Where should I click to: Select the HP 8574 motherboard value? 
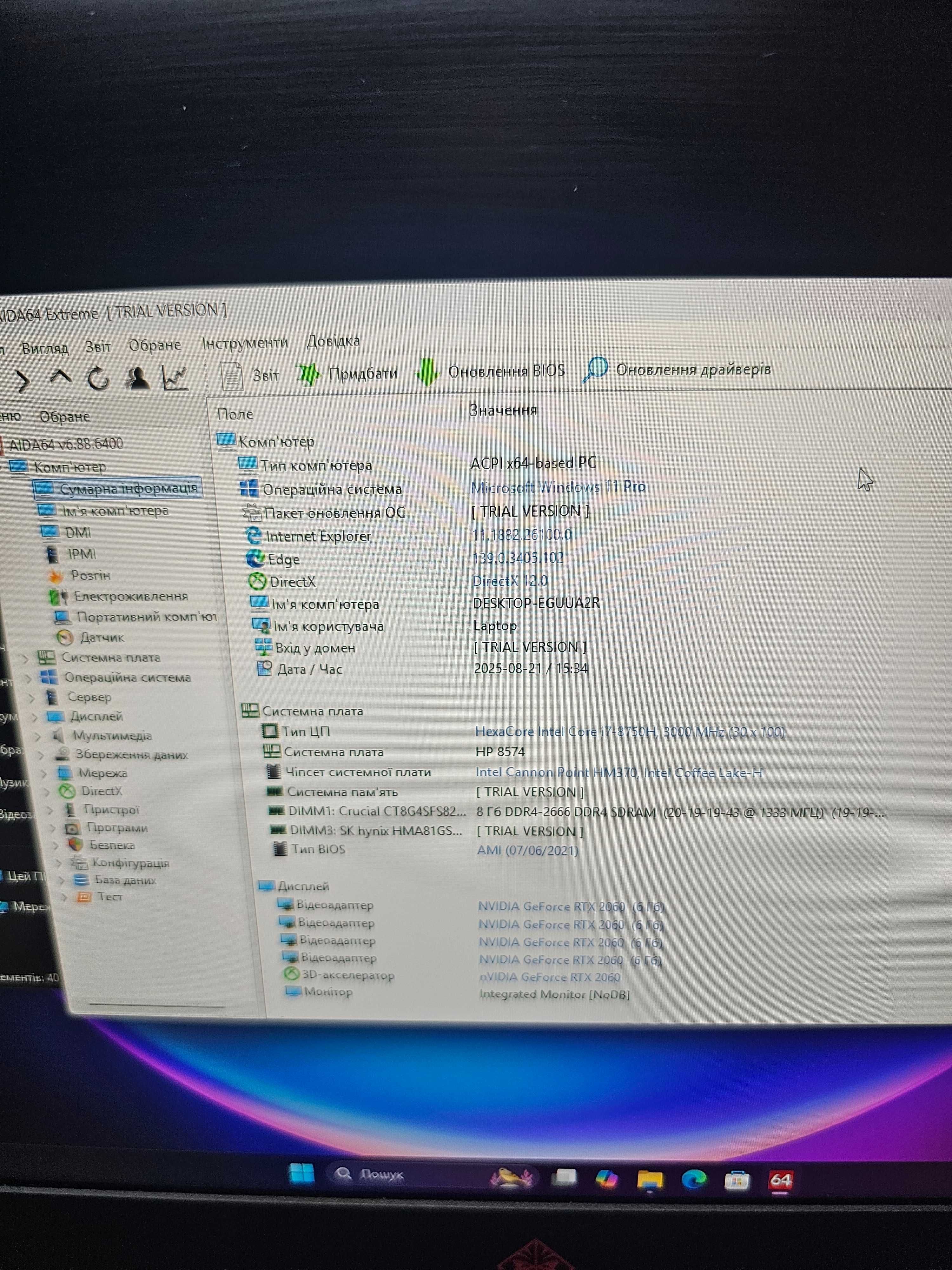click(x=500, y=752)
